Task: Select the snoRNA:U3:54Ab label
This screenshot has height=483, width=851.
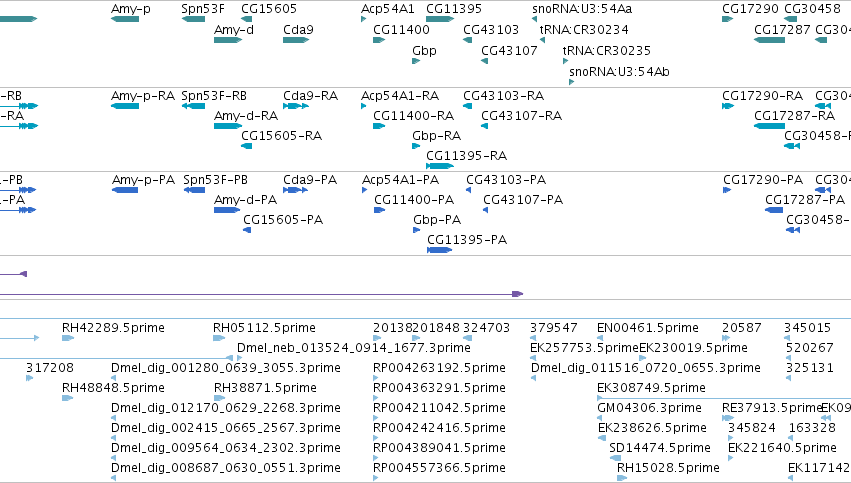Action: tap(619, 72)
